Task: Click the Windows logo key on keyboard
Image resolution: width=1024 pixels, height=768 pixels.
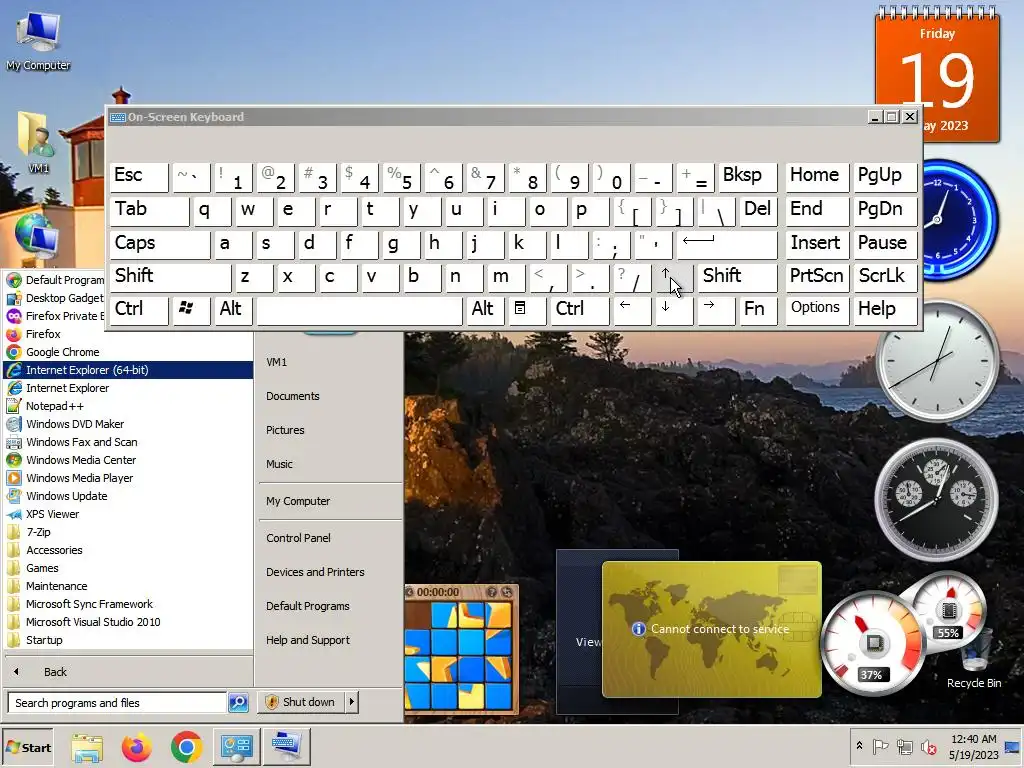Action: coord(190,309)
